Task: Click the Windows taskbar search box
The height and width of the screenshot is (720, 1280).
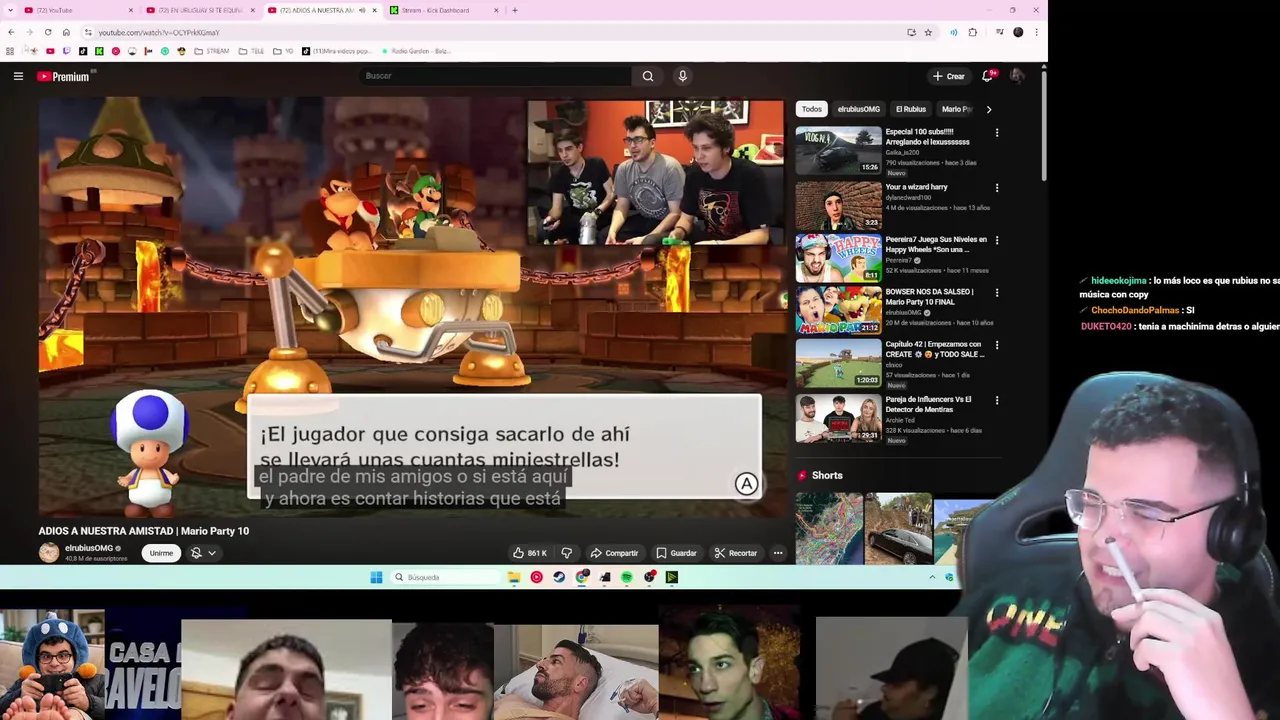Action: (x=444, y=577)
